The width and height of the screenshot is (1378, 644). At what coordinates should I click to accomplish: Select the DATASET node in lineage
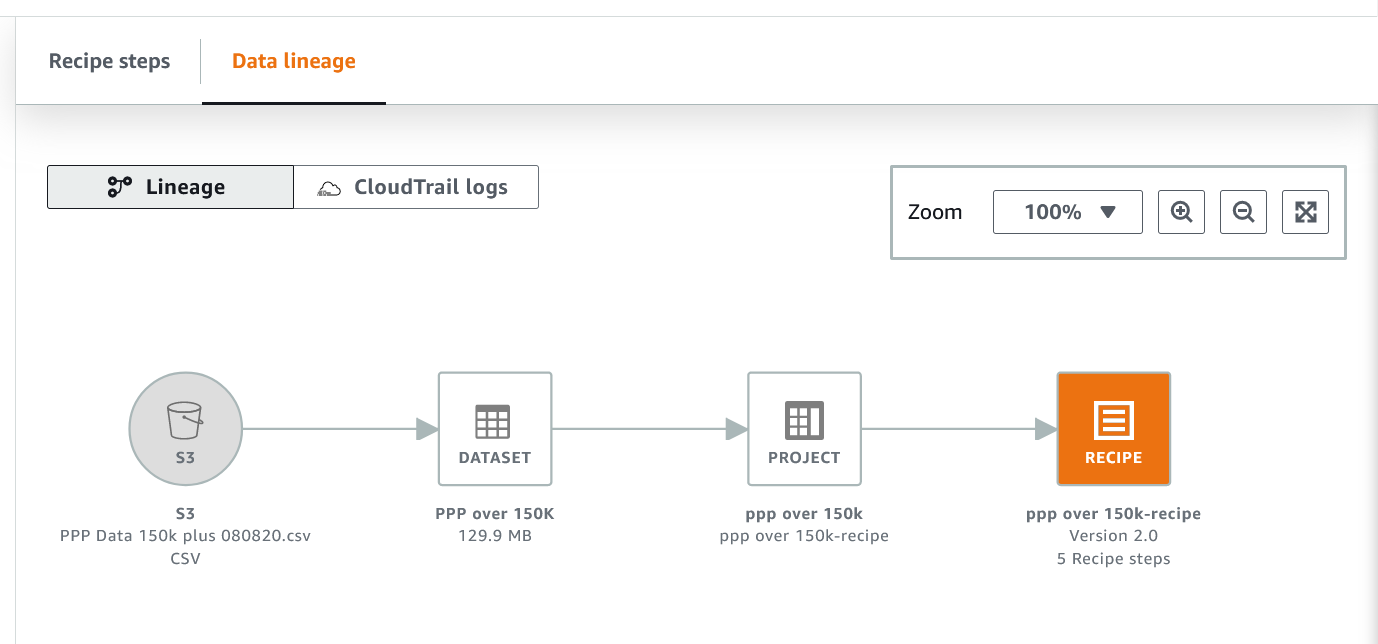[x=495, y=429]
